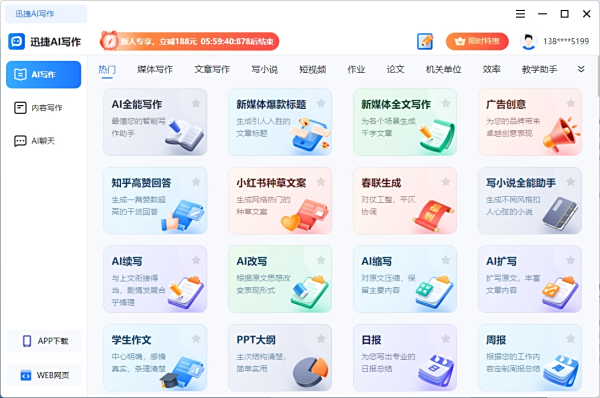Click the APP下载 button
Screen dimensions: 600x398
click(44, 341)
